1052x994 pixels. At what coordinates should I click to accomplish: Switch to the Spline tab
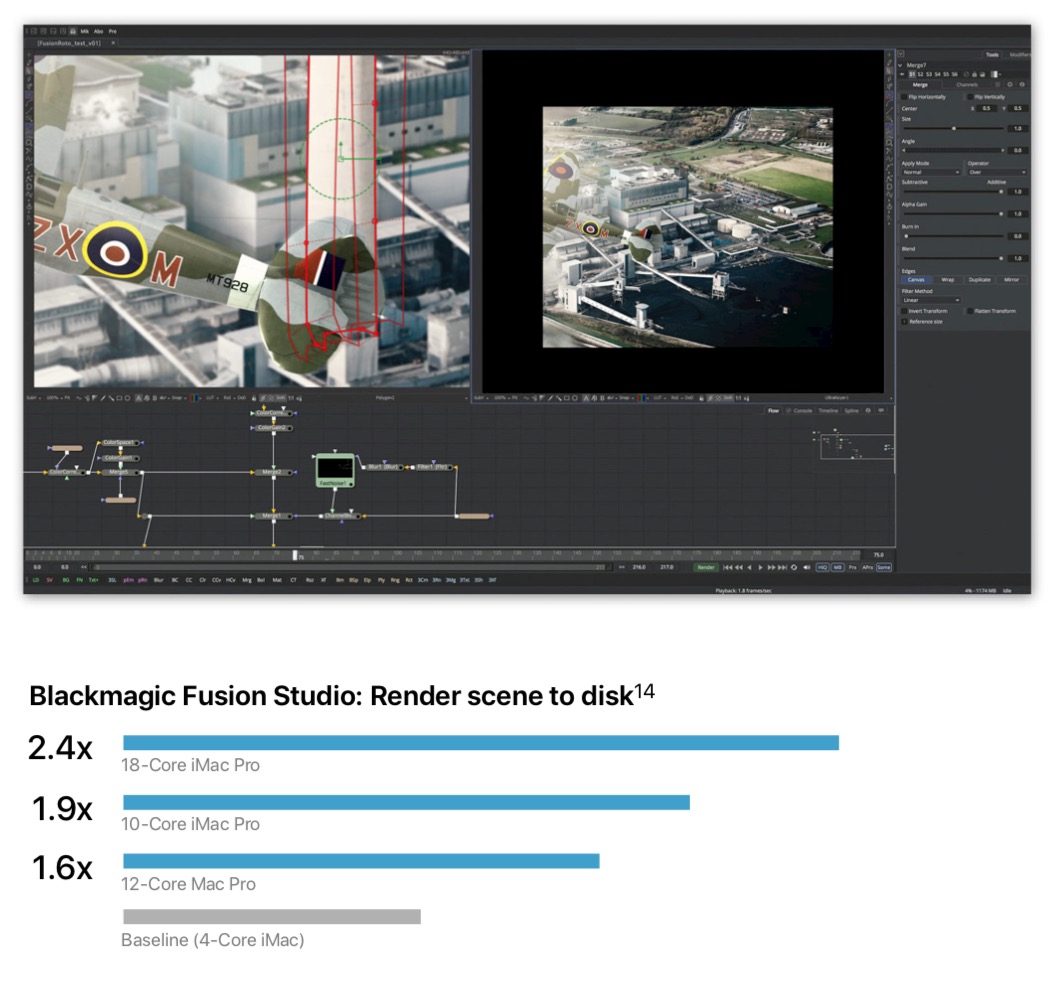coord(851,411)
